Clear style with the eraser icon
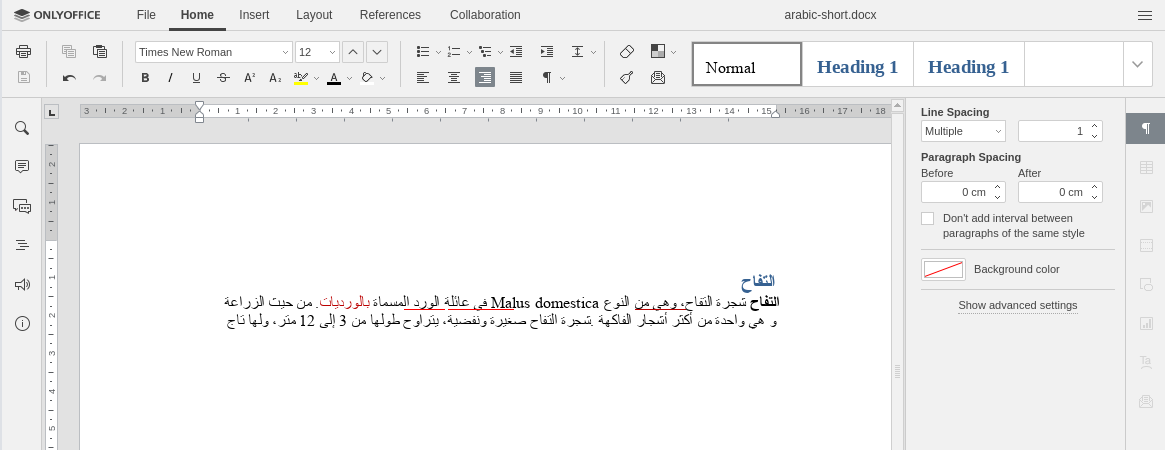Screen dimensions: 1165x450 tap(626, 52)
